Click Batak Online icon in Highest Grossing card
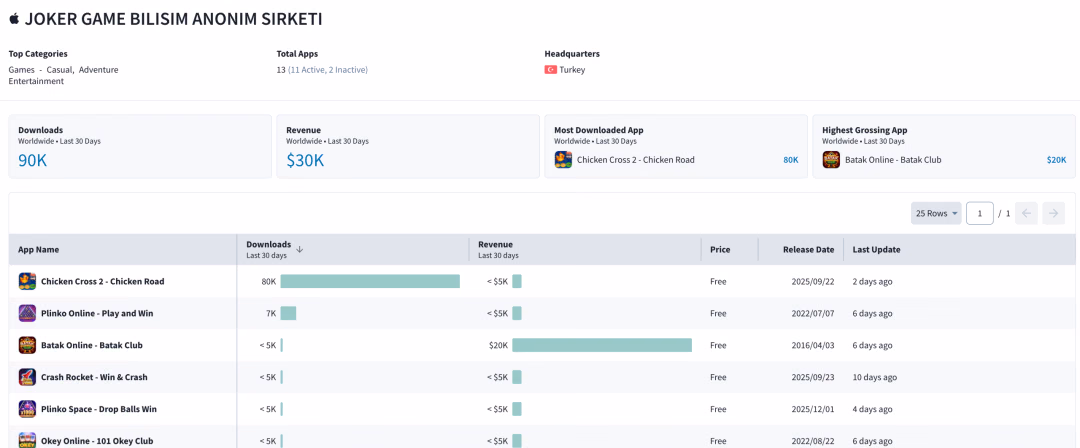The image size is (1080, 448). click(x=831, y=160)
